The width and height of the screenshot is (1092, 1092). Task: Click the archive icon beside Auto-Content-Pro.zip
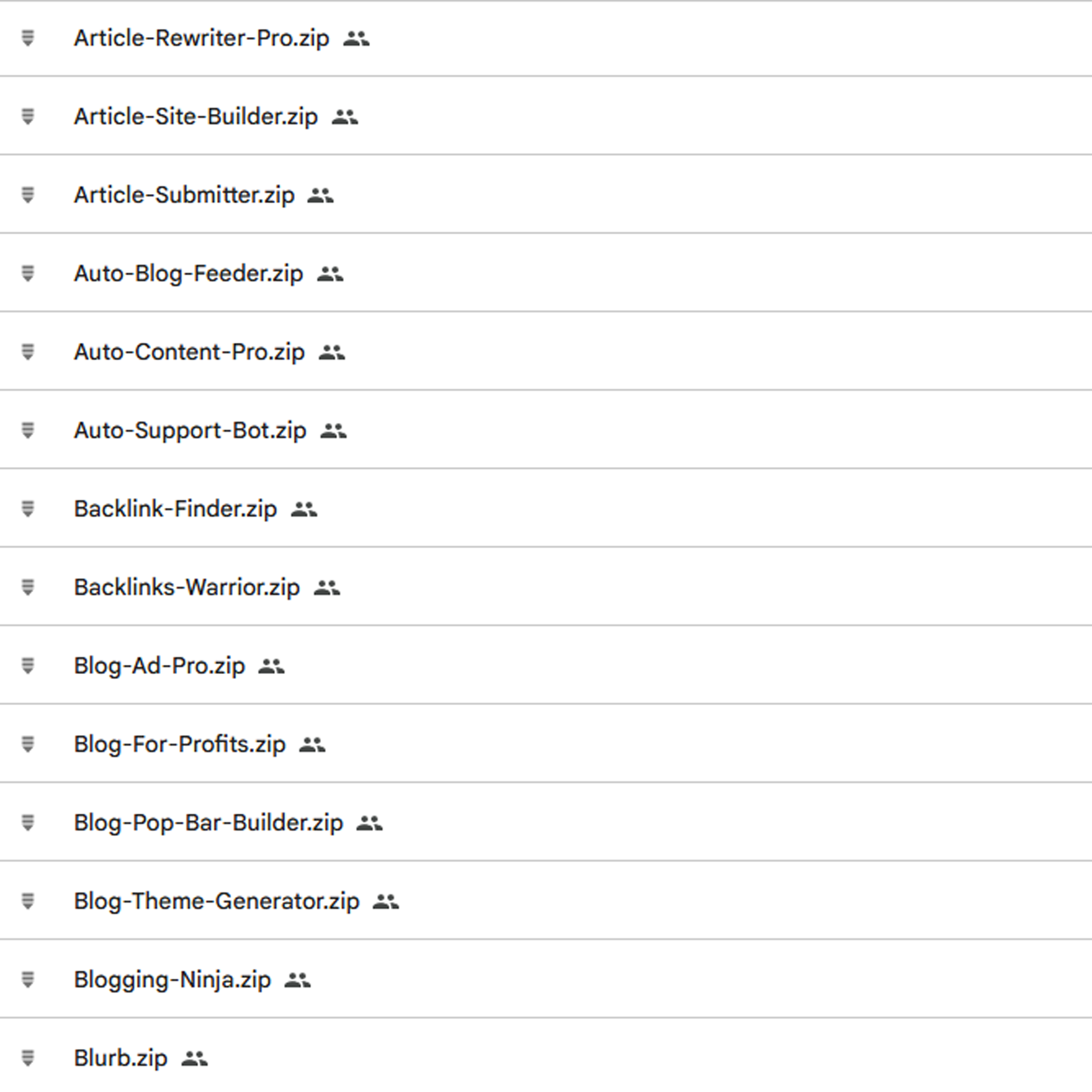(28, 352)
